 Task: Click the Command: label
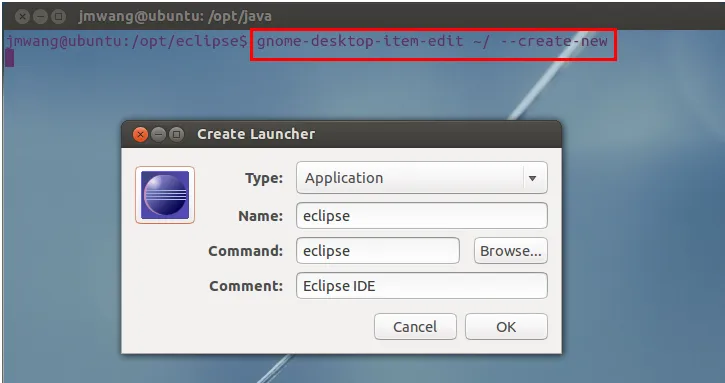coord(246,251)
